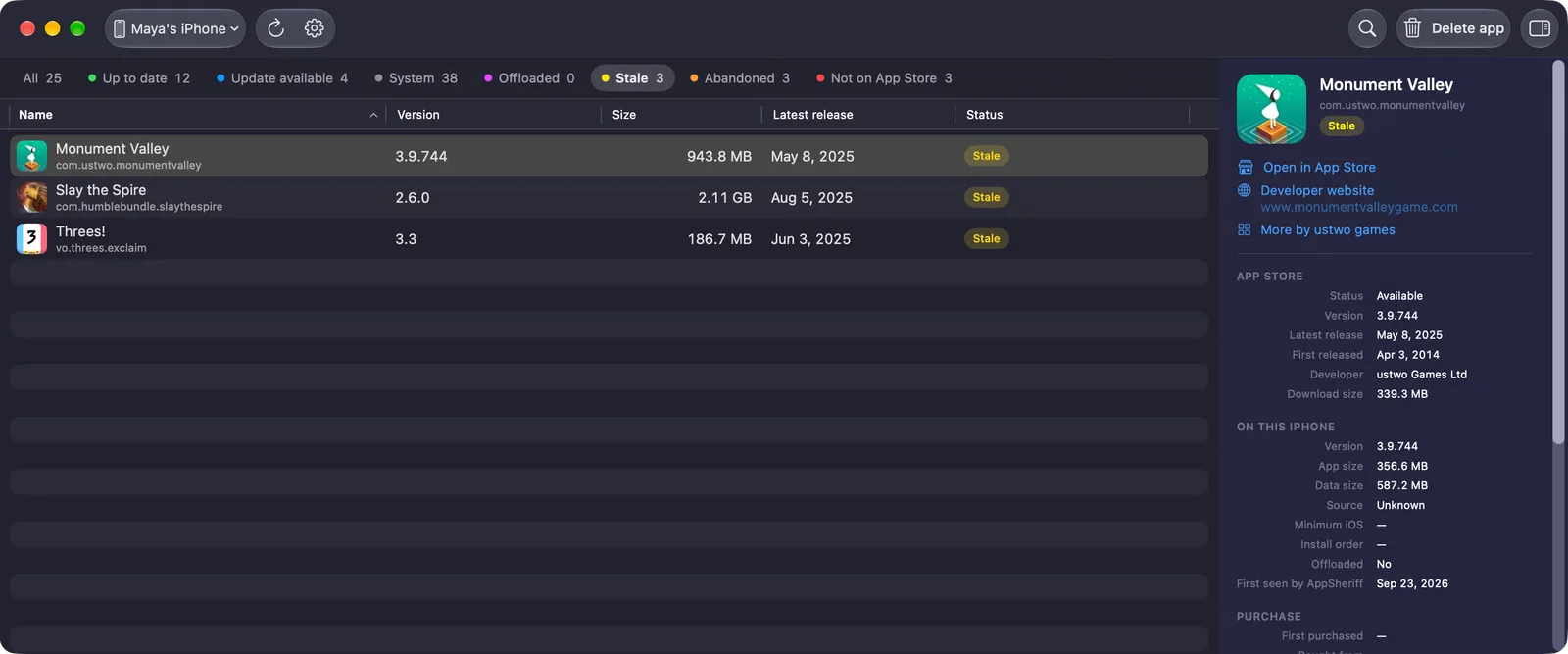Sort by the Name column header arrow

(x=373, y=115)
